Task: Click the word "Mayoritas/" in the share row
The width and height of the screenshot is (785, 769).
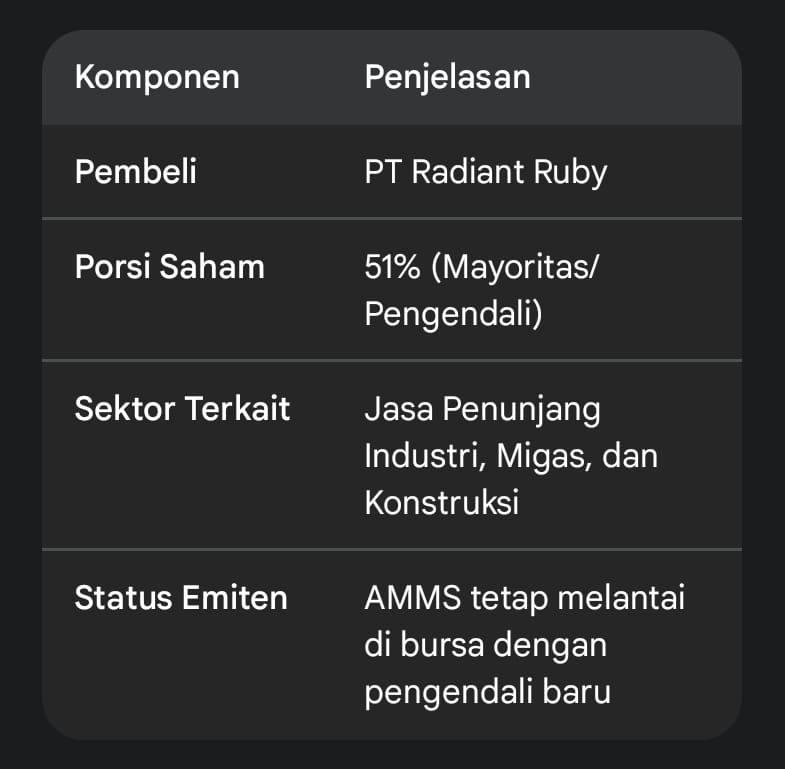Action: tap(524, 267)
